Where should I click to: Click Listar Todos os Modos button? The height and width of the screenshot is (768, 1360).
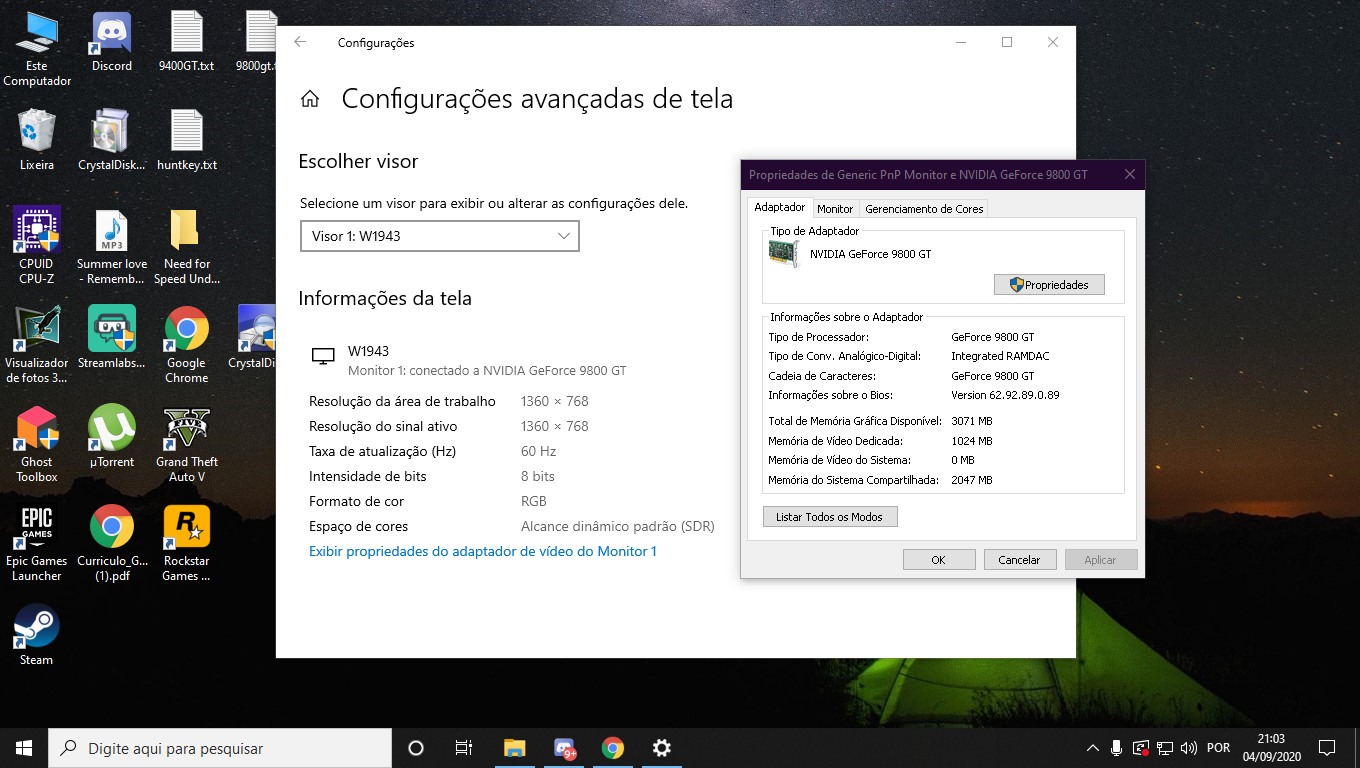click(830, 517)
